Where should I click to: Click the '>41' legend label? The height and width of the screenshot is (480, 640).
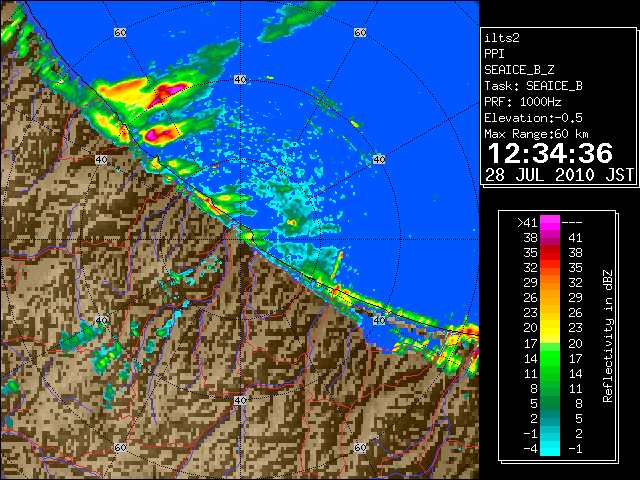click(527, 223)
